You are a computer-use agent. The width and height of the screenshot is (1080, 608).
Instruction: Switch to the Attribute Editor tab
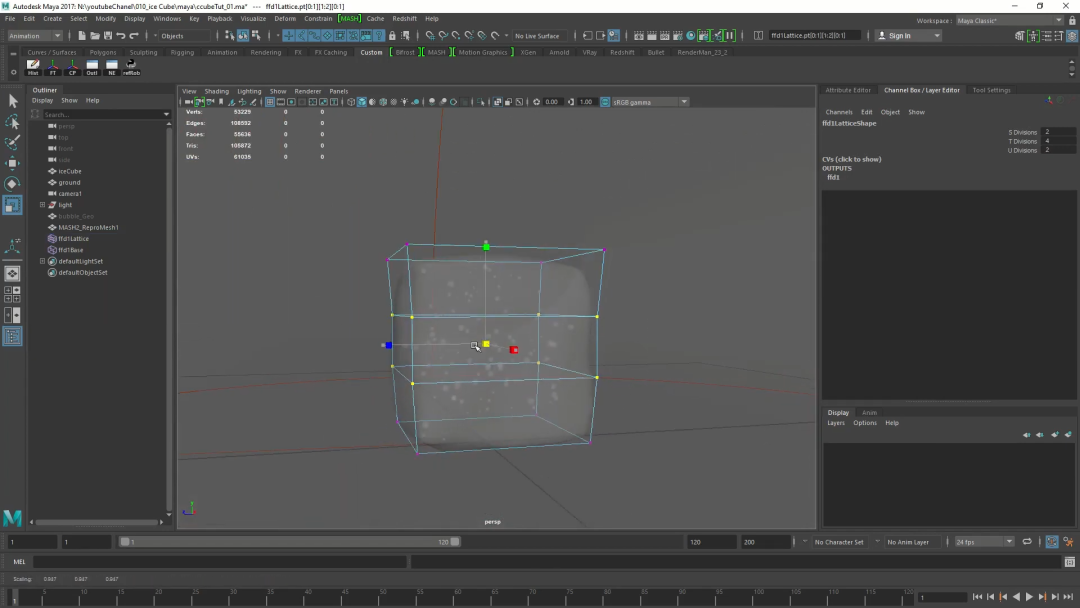[x=848, y=90]
